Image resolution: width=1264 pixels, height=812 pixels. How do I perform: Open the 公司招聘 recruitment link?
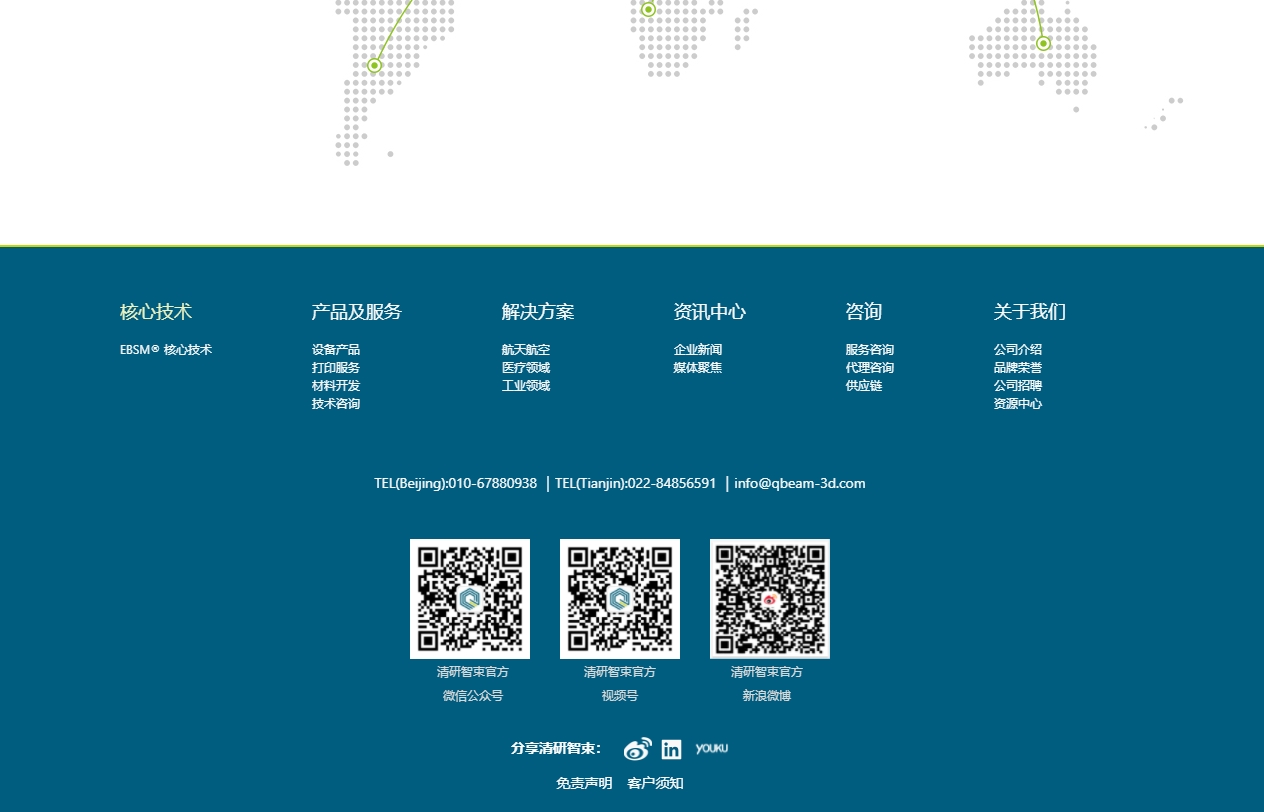1017,385
